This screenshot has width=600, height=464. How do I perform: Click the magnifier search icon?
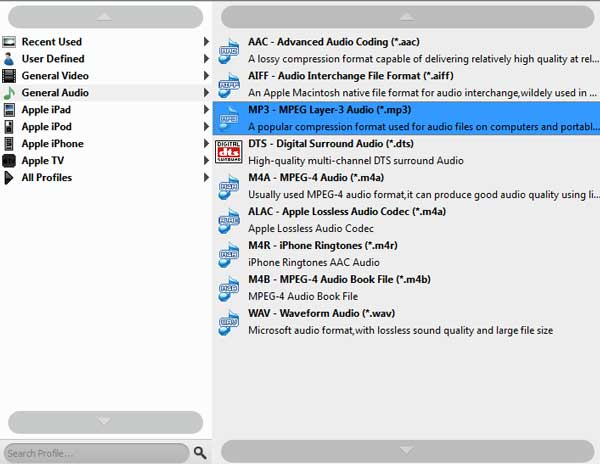pyautogui.click(x=200, y=453)
